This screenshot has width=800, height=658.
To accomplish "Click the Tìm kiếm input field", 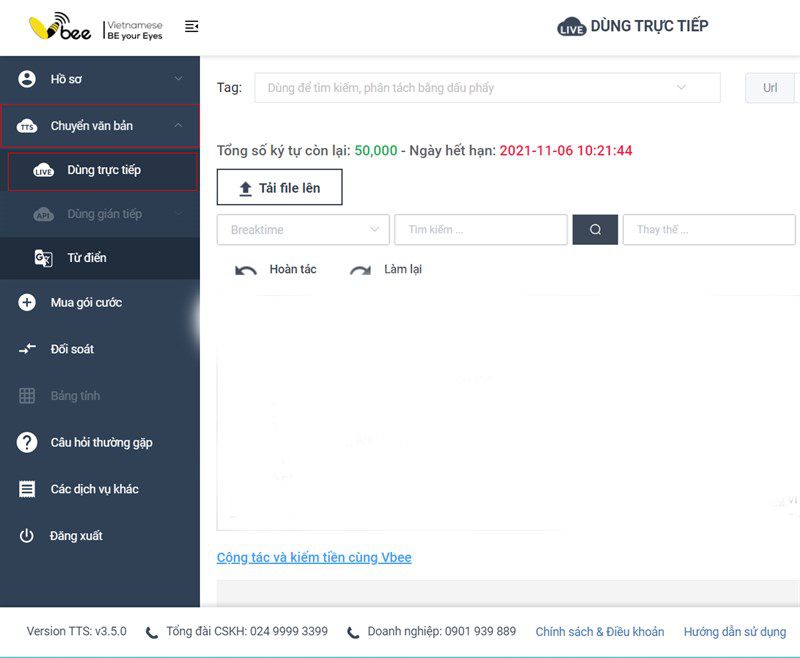I will (481, 230).
